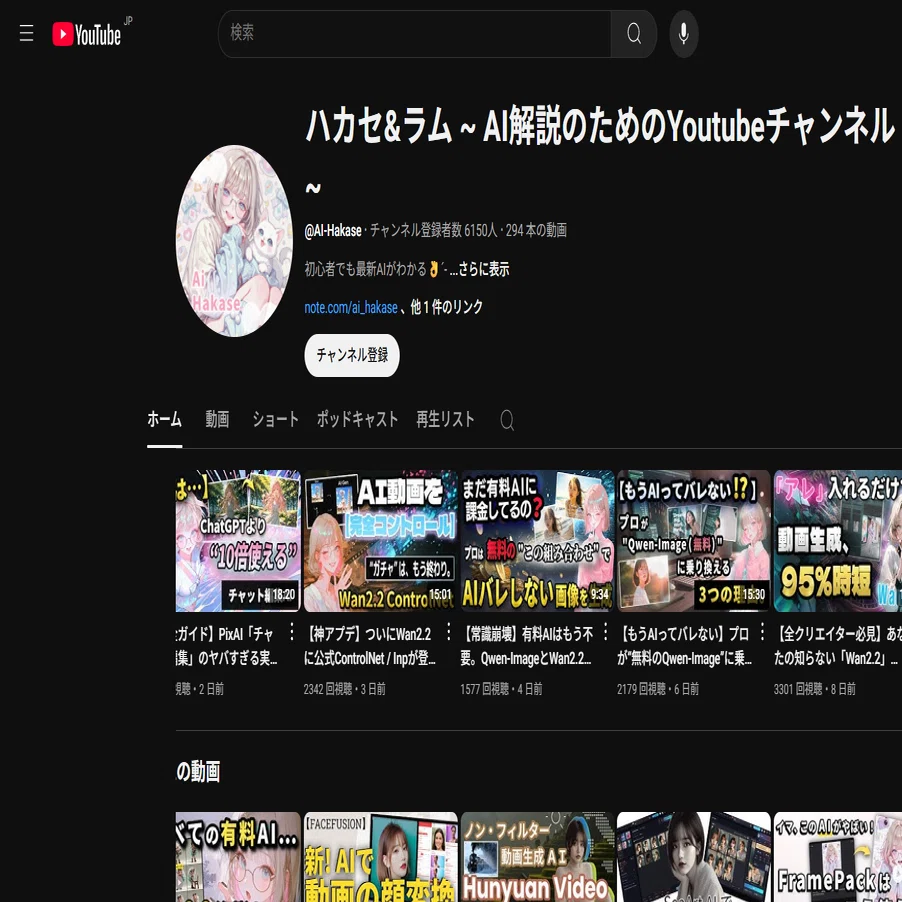Screen dimensions: 902x902
Task: Open the FACEFUSION 新!AIで thumbnail
Action: point(380,857)
